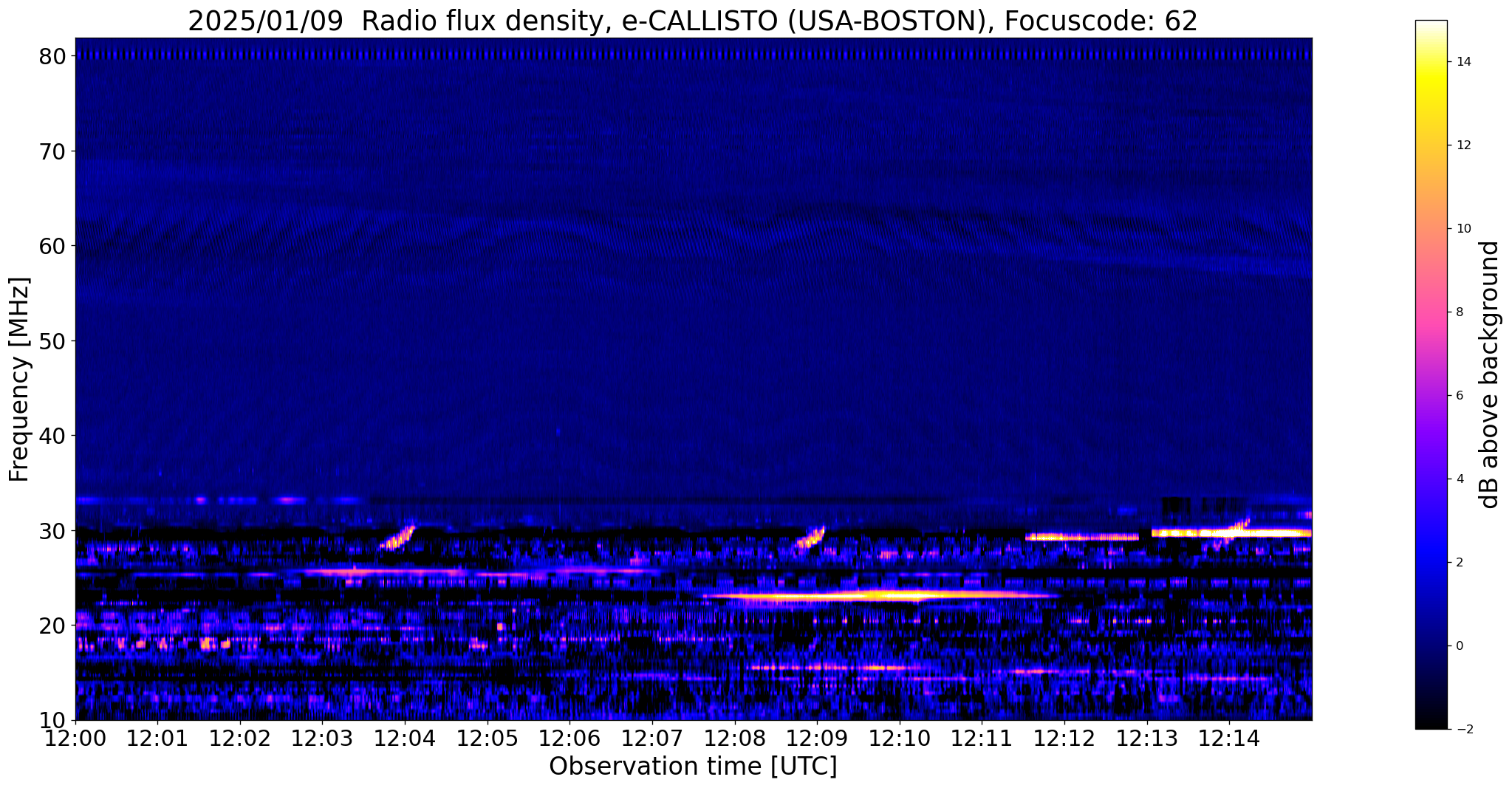Click the 80 MHz frequency tick label
This screenshot has height=788, width=1512.
click(54, 56)
